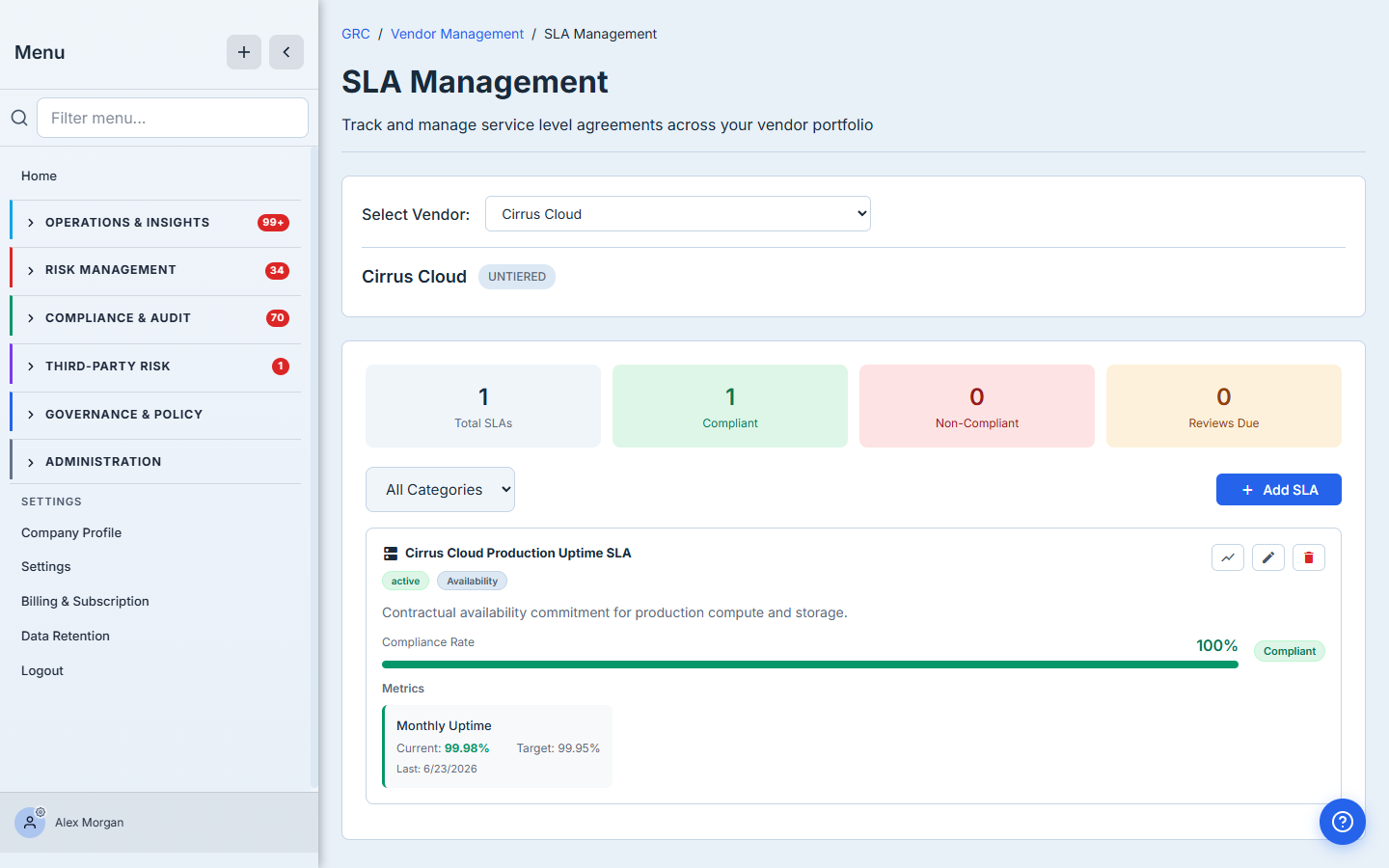Click the 34 badge on Risk Management
Image resolution: width=1389 pixels, height=868 pixels.
(x=277, y=270)
